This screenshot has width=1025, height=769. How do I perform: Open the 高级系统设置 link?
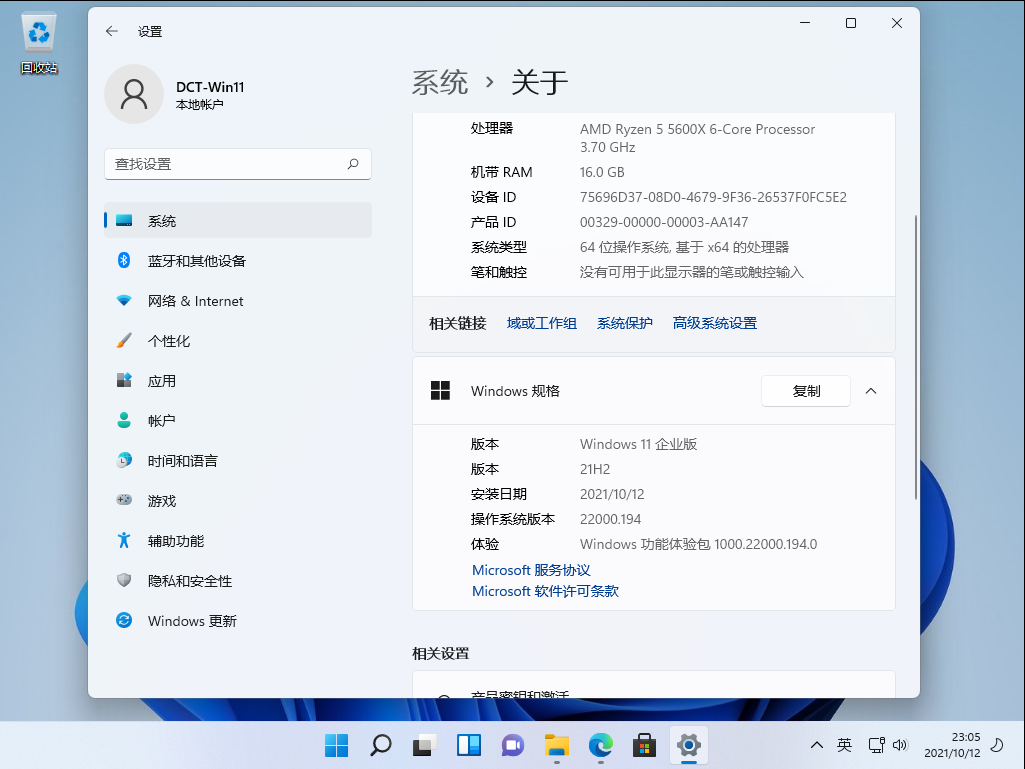(714, 323)
